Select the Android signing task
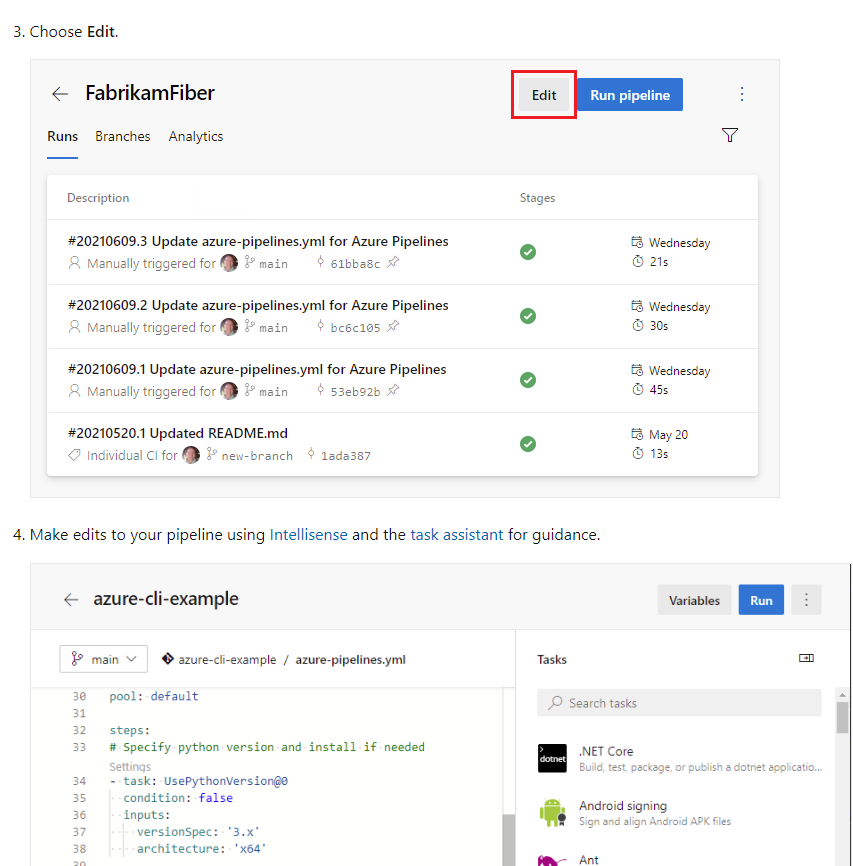This screenshot has height=866, width=853. pos(680,813)
